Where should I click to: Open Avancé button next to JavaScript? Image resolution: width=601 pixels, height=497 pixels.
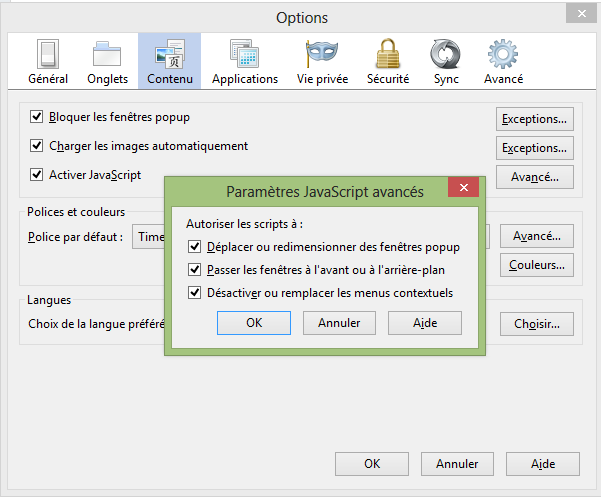535,177
